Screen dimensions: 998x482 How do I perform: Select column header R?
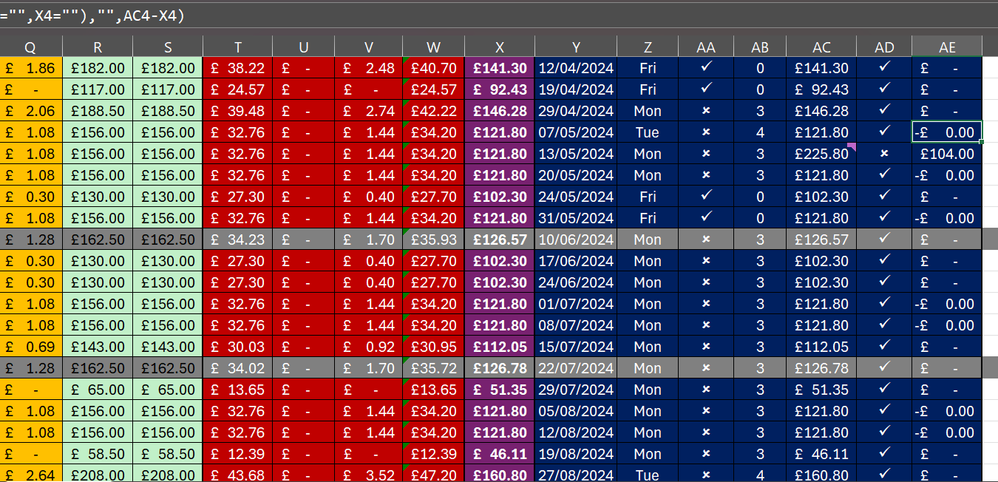tap(97, 47)
